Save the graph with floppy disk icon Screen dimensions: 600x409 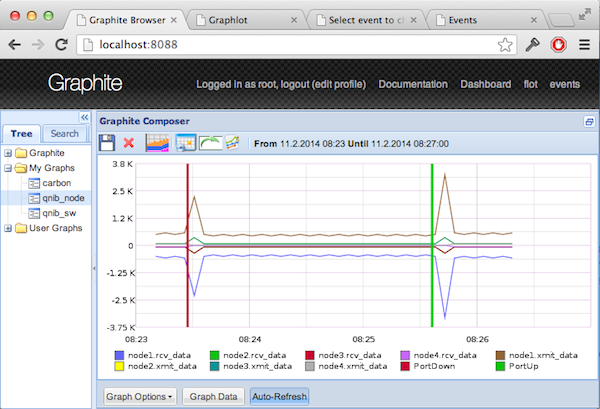coord(107,143)
